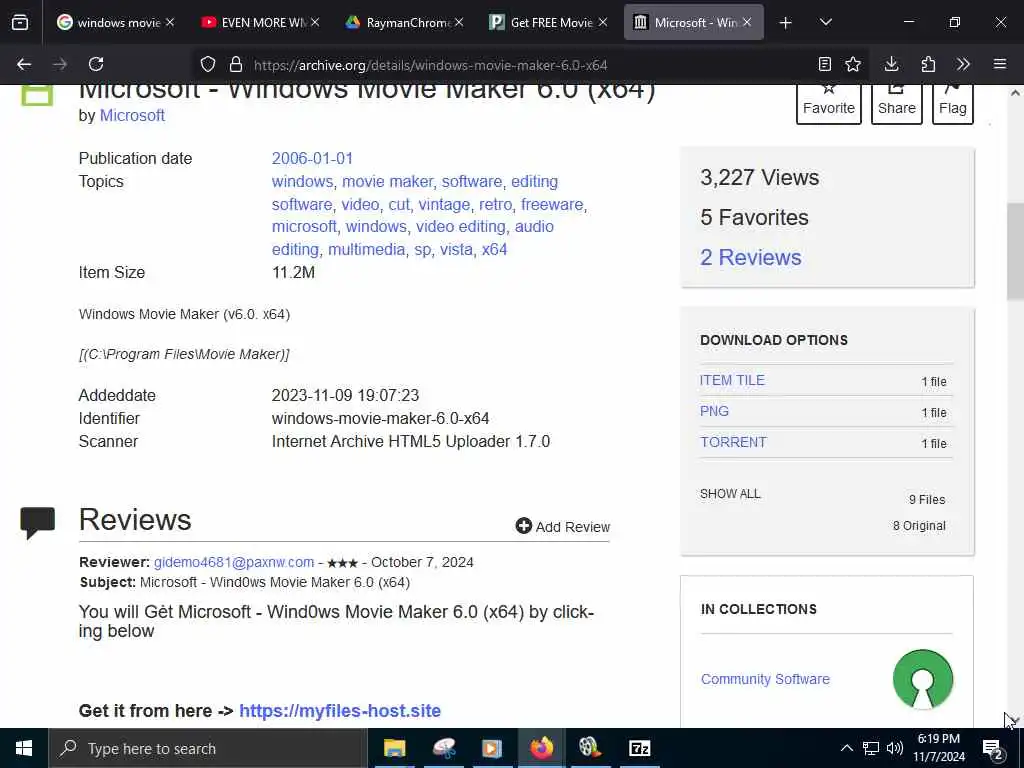Open reviewer gidemo4681@paxnw.com link

tap(234, 562)
